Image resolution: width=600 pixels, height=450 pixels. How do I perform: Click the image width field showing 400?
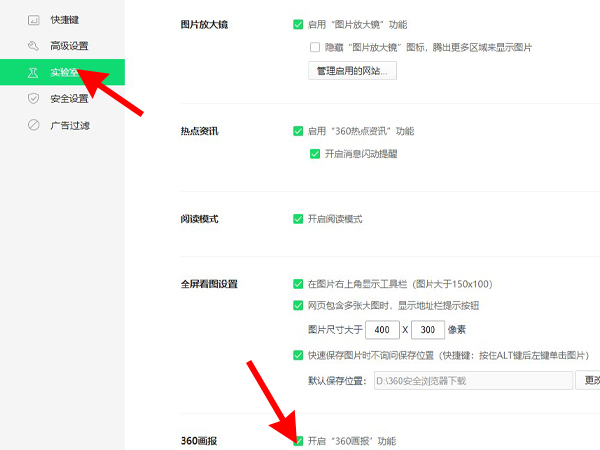click(383, 330)
